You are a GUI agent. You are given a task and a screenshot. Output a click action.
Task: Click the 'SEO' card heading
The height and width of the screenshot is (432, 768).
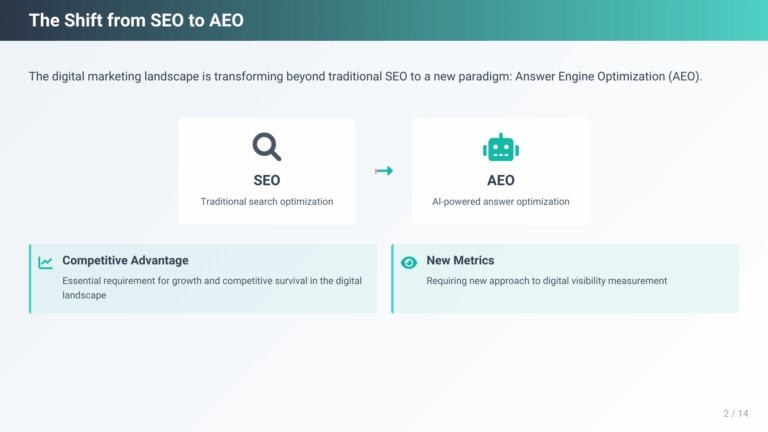point(266,181)
